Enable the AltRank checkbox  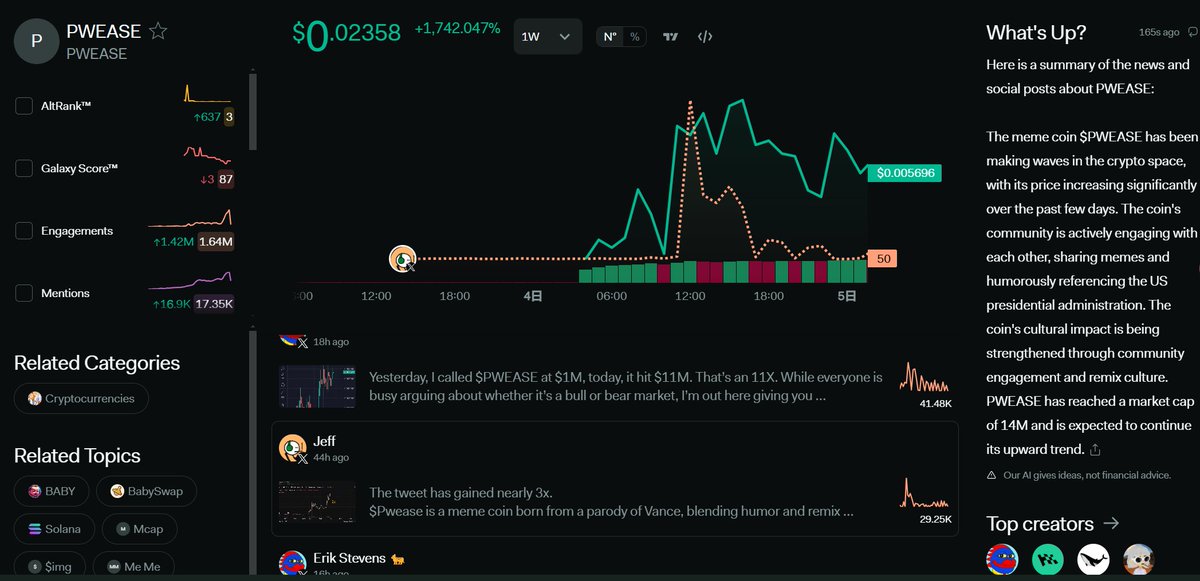click(x=25, y=106)
